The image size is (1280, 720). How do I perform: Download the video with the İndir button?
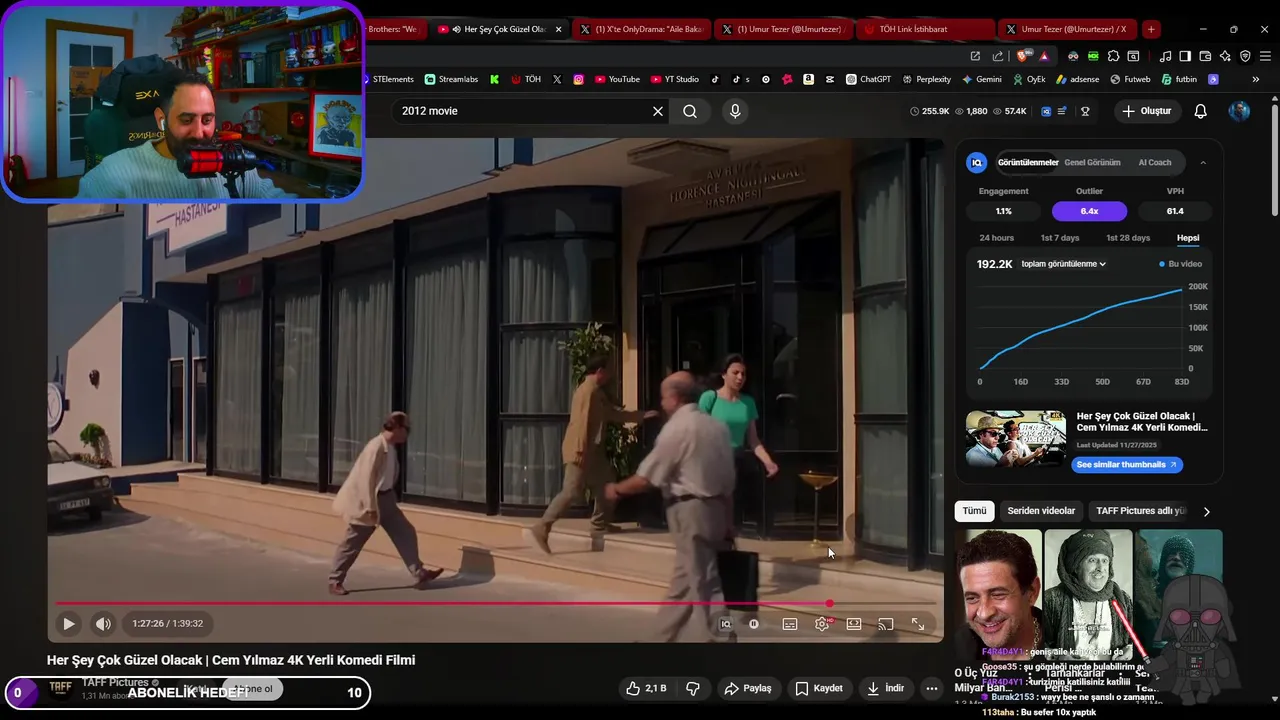pos(885,688)
